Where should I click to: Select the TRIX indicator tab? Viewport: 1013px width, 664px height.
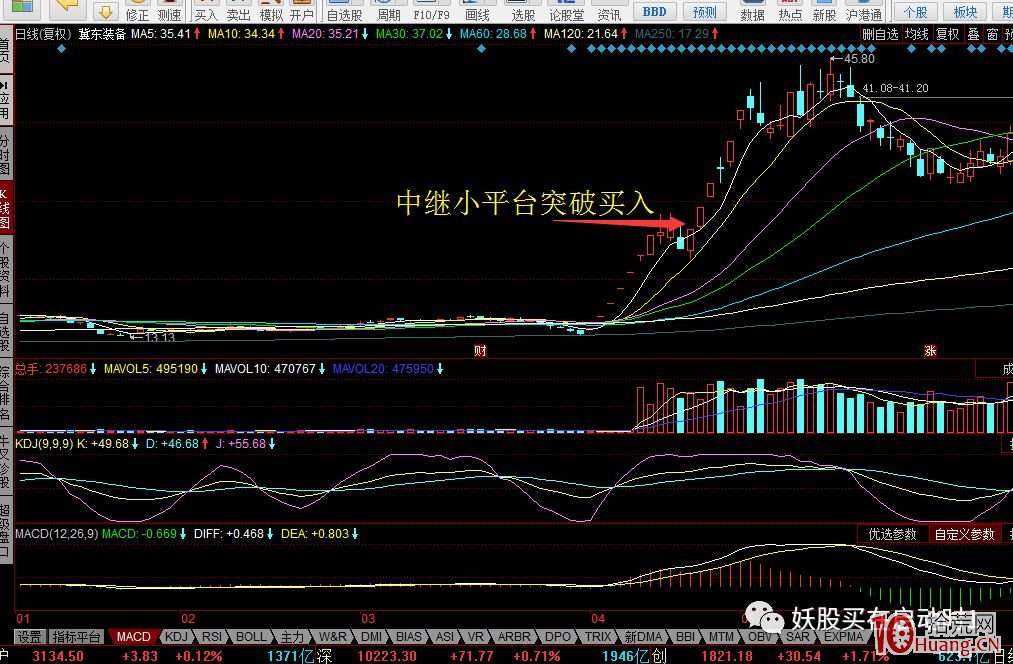pyautogui.click(x=598, y=637)
